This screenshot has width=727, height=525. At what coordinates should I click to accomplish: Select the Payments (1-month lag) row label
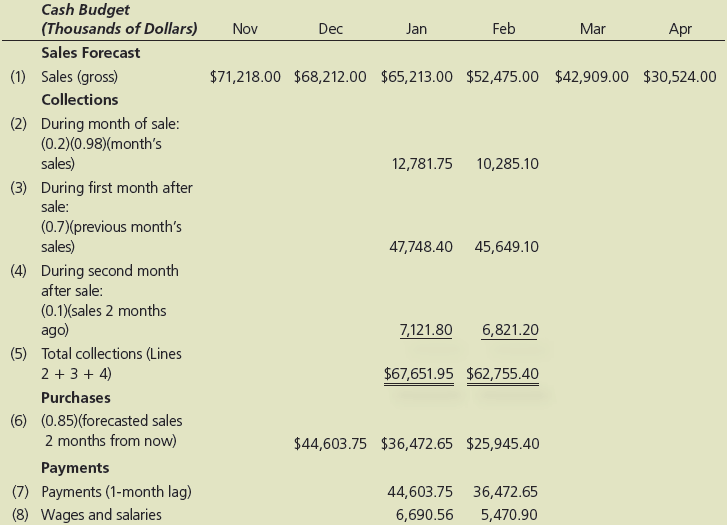115,492
